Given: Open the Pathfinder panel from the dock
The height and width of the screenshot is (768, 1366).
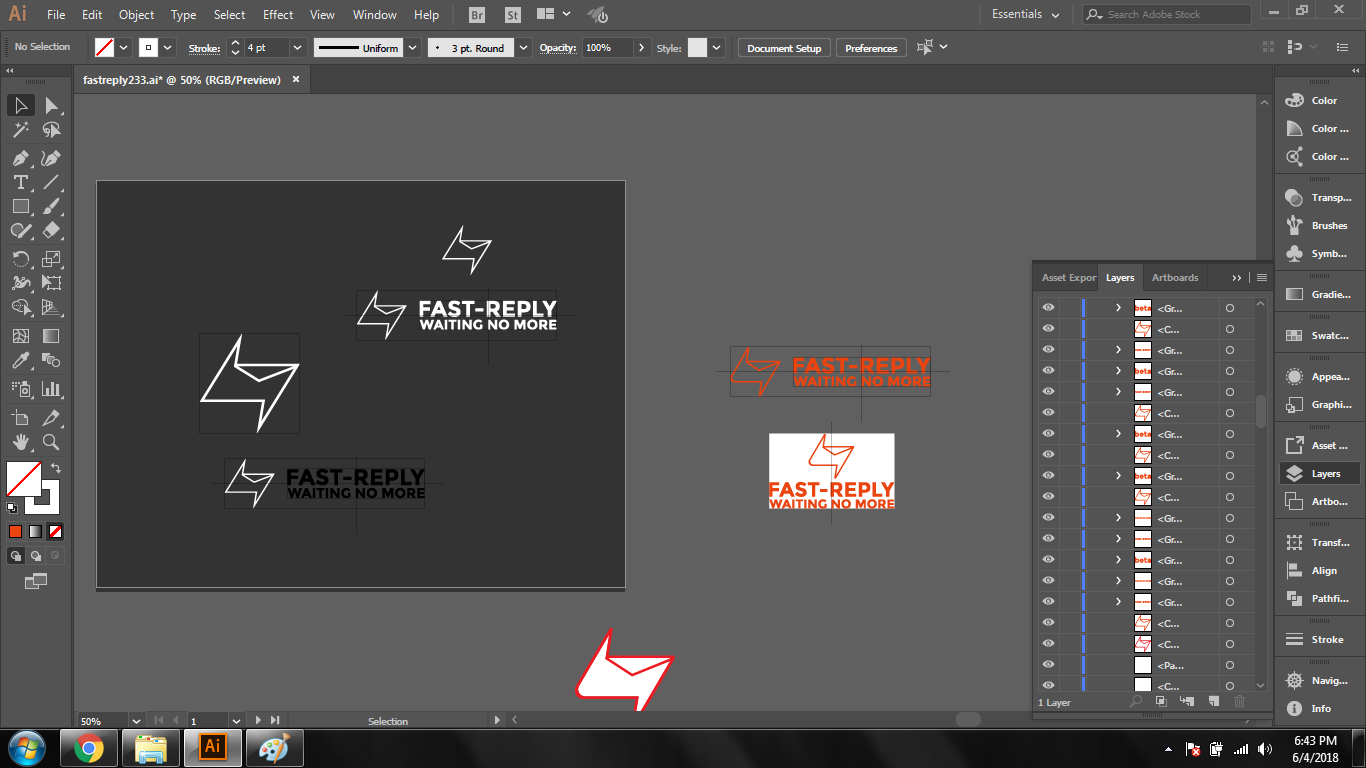Looking at the screenshot, I should click(x=1317, y=598).
